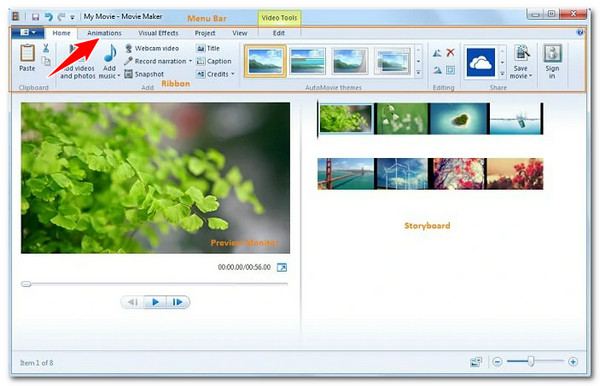600x386 pixels.
Task: Open Help question mark icon
Action: coord(580,33)
